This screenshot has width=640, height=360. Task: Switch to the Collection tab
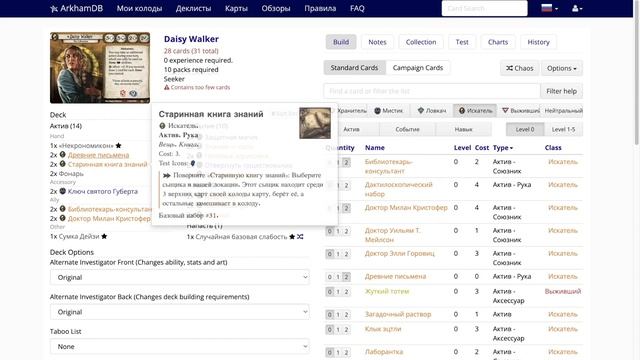[x=421, y=42]
